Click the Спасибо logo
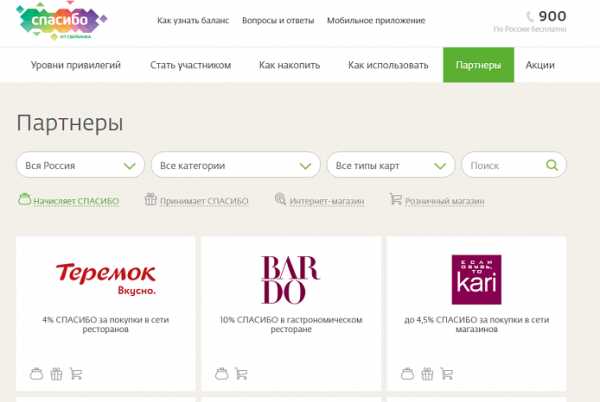 pos(61,21)
